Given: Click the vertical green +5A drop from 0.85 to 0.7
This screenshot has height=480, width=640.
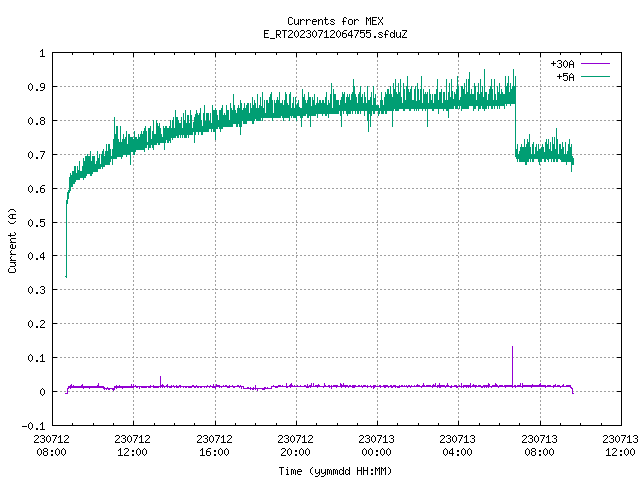Looking at the screenshot, I should (516, 129).
